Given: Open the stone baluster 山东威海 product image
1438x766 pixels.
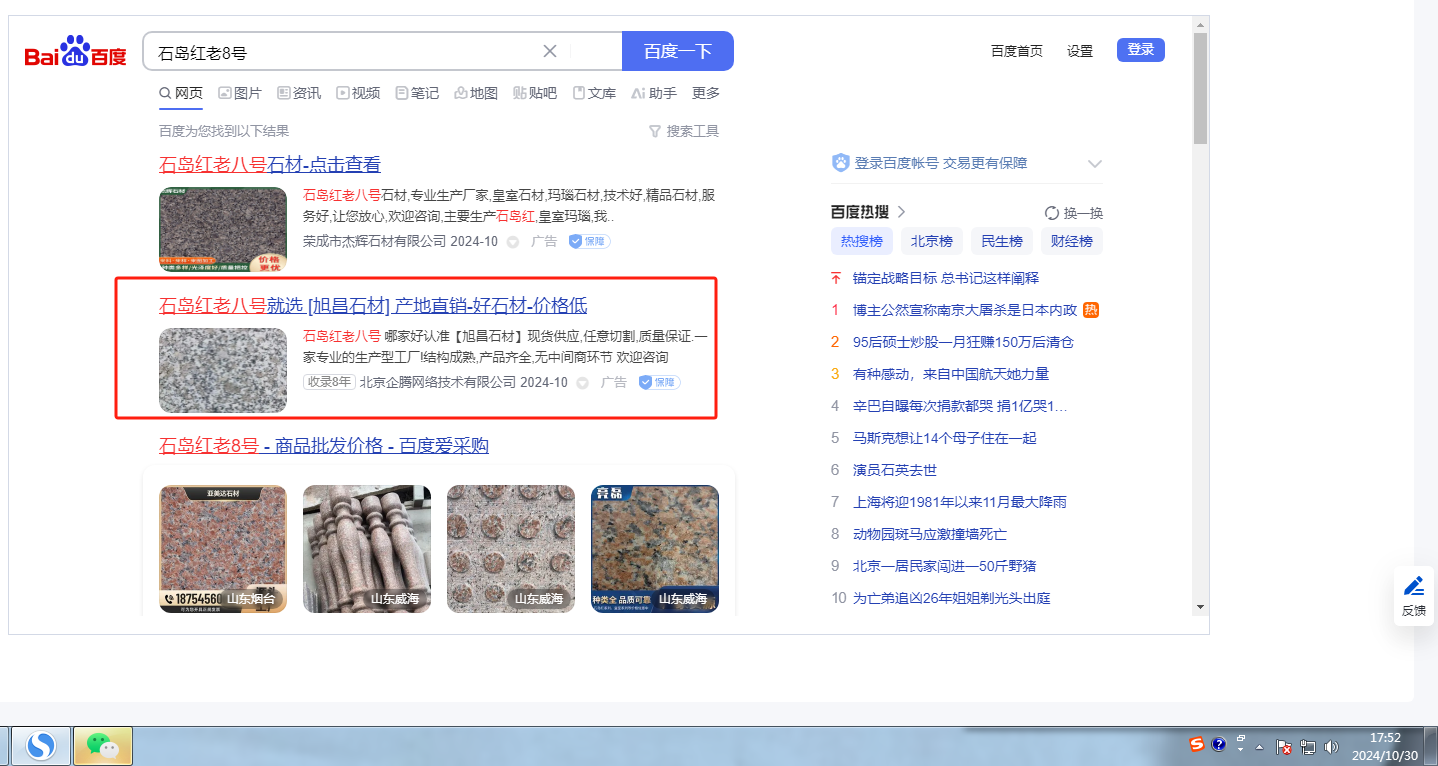Looking at the screenshot, I should 367,549.
